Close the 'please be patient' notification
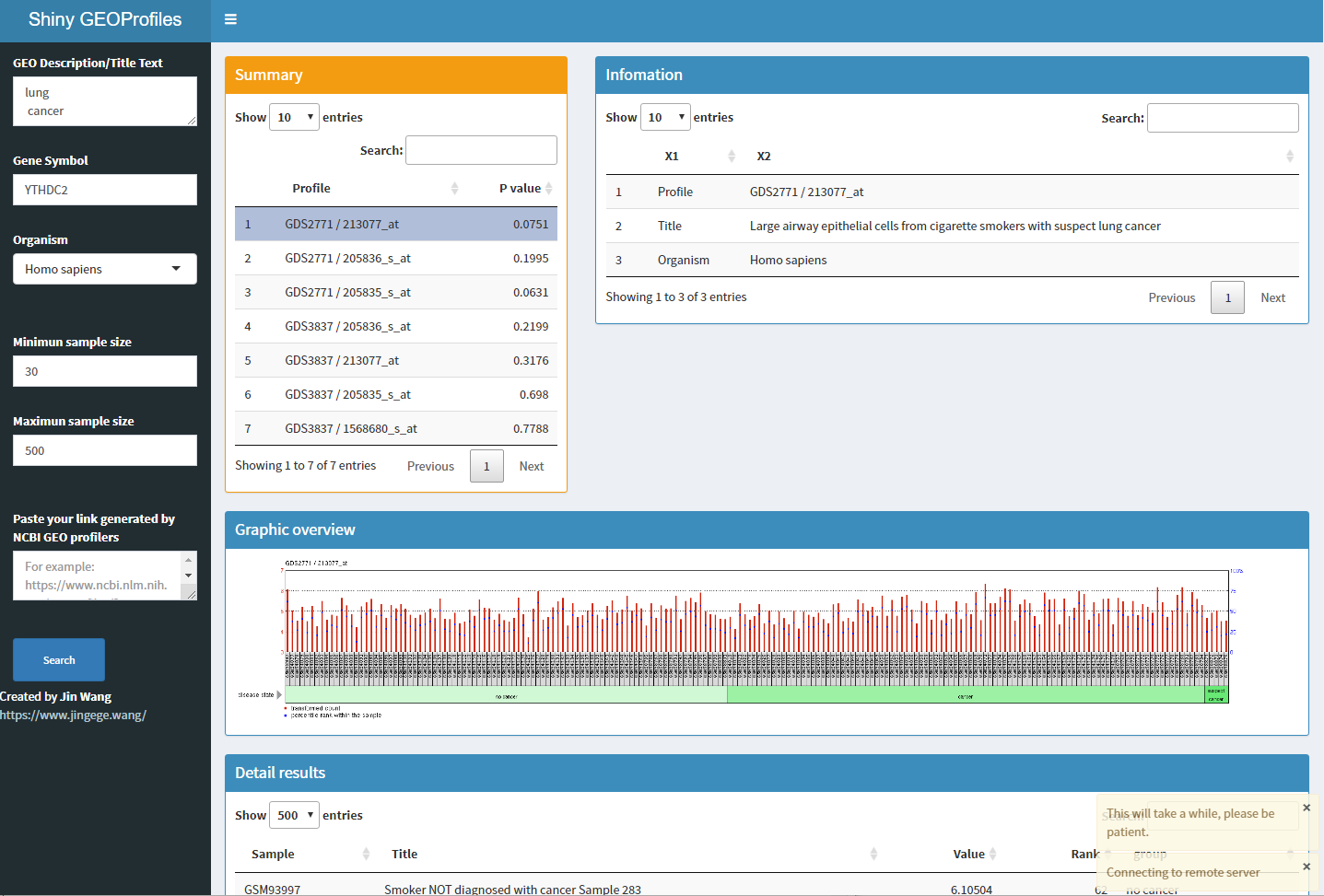 [x=1306, y=808]
